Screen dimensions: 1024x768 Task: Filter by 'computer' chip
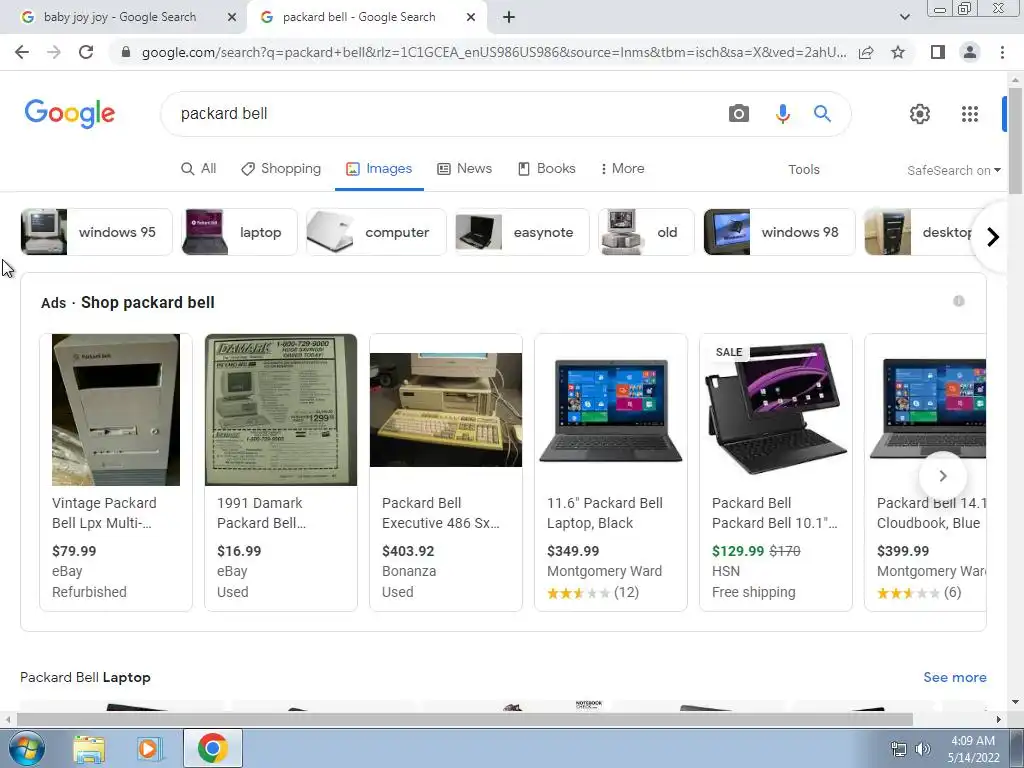pos(376,232)
